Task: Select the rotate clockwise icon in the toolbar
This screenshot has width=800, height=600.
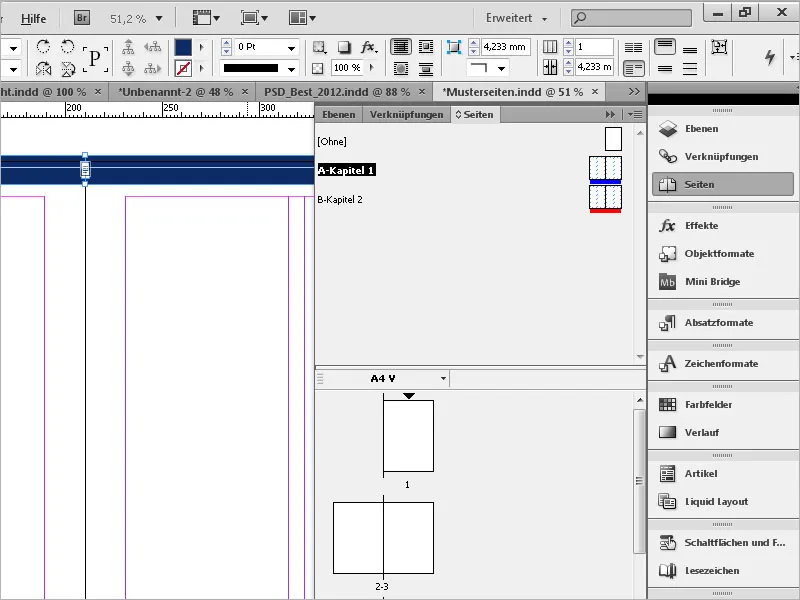Action: click(x=42, y=47)
